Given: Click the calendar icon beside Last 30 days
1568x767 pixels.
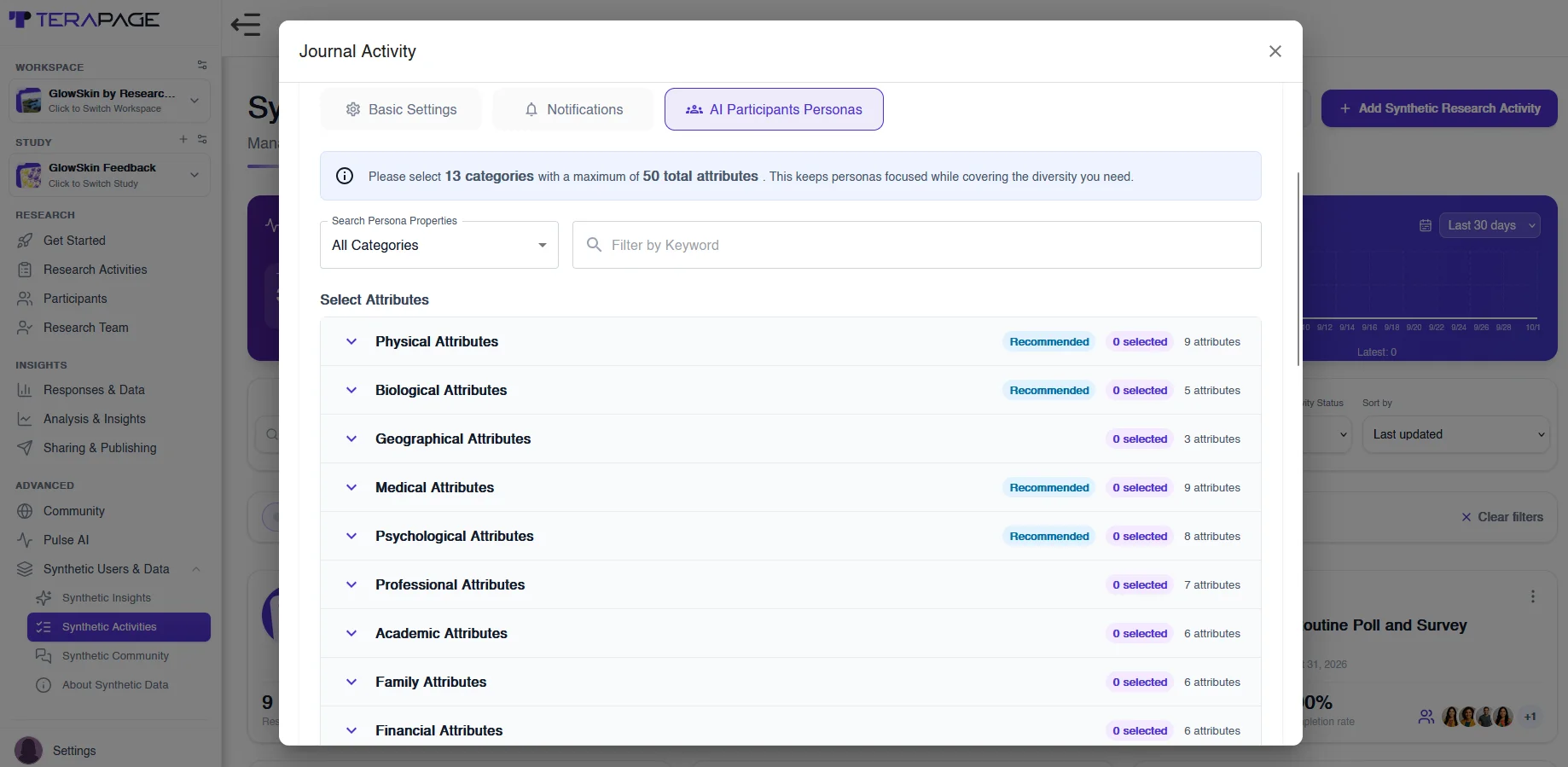Looking at the screenshot, I should coord(1426,225).
